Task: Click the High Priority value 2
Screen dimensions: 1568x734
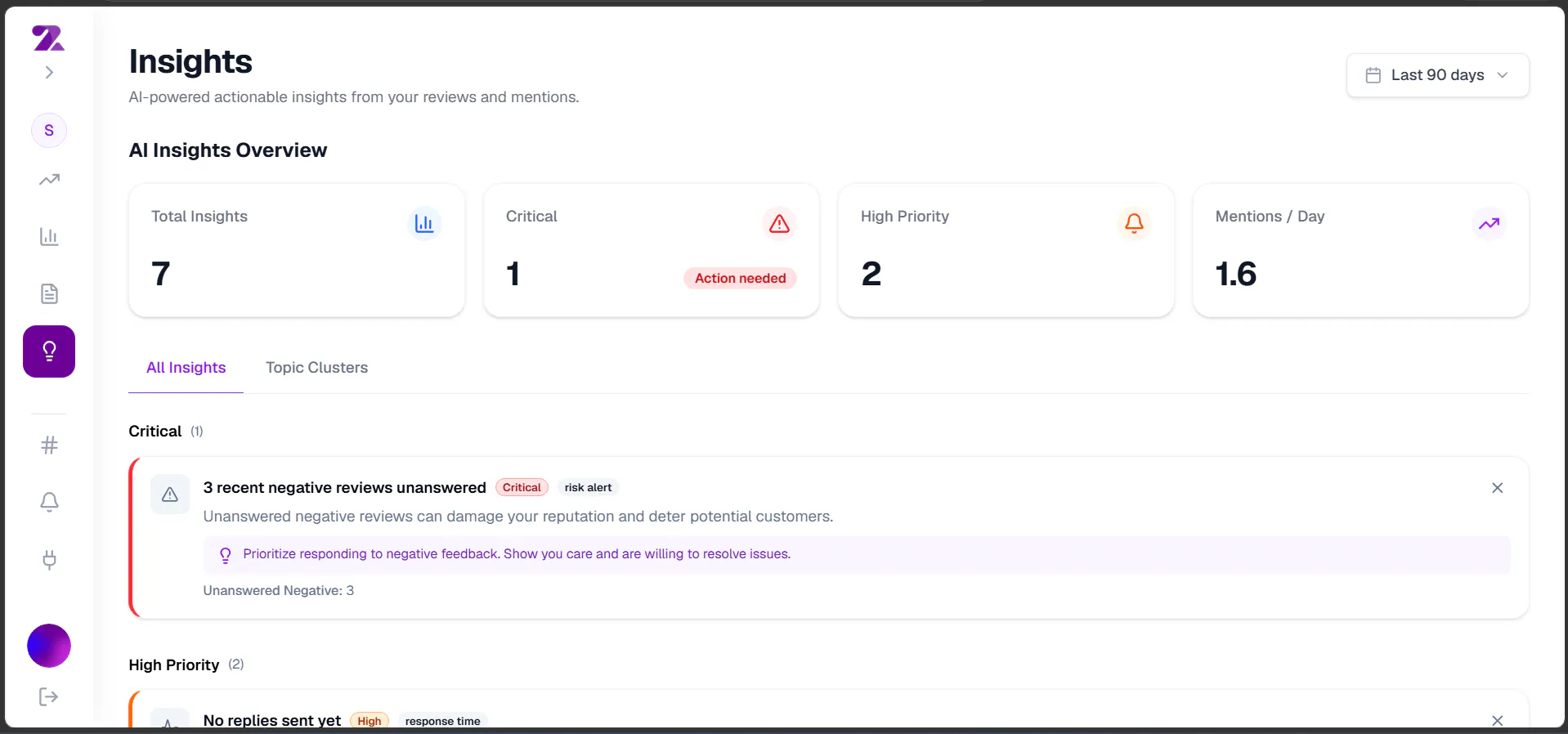Action: pyautogui.click(x=871, y=274)
